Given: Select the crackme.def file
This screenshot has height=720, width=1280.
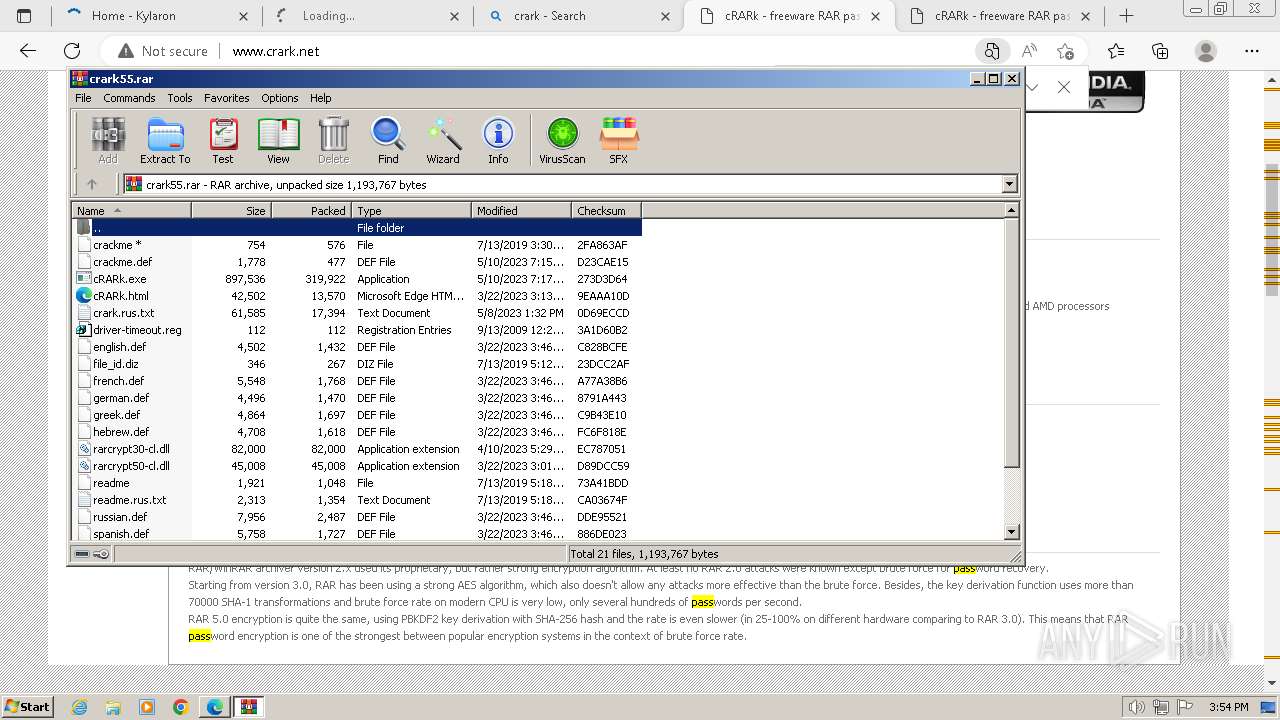Looking at the screenshot, I should coord(357,262).
